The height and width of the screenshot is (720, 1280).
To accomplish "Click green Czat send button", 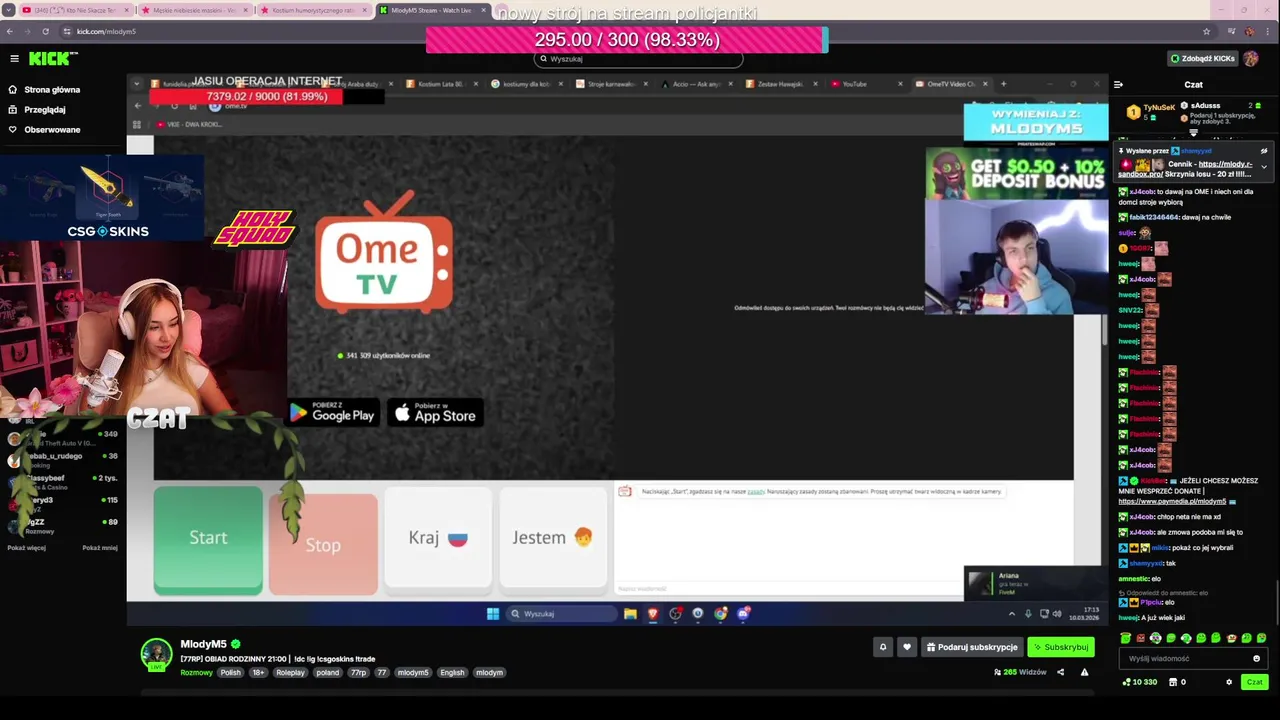I will click(x=1254, y=682).
